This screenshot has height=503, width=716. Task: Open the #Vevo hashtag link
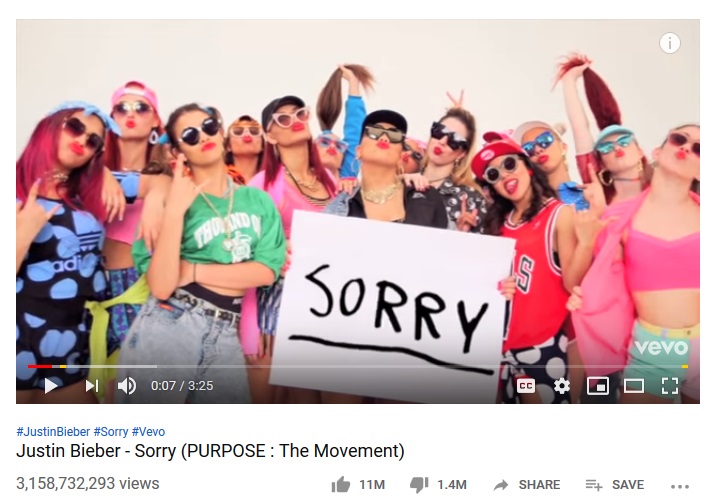pos(148,431)
